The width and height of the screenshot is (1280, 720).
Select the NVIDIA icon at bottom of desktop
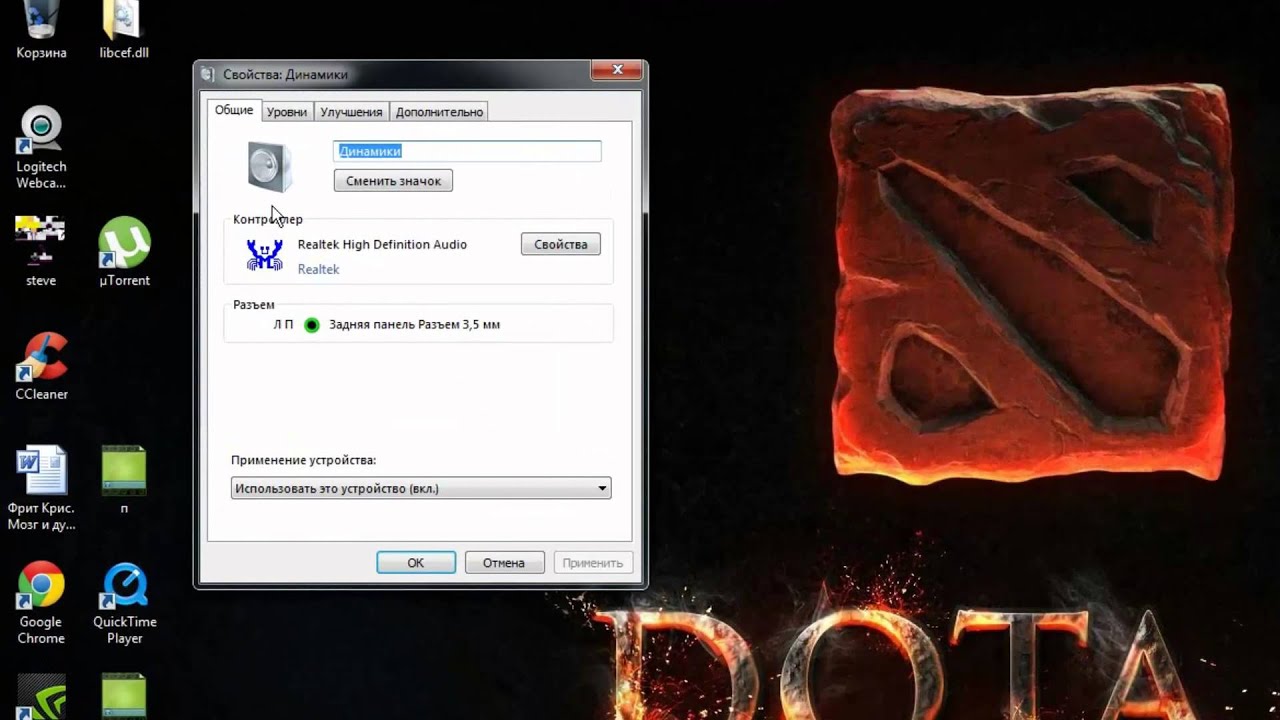point(41,698)
